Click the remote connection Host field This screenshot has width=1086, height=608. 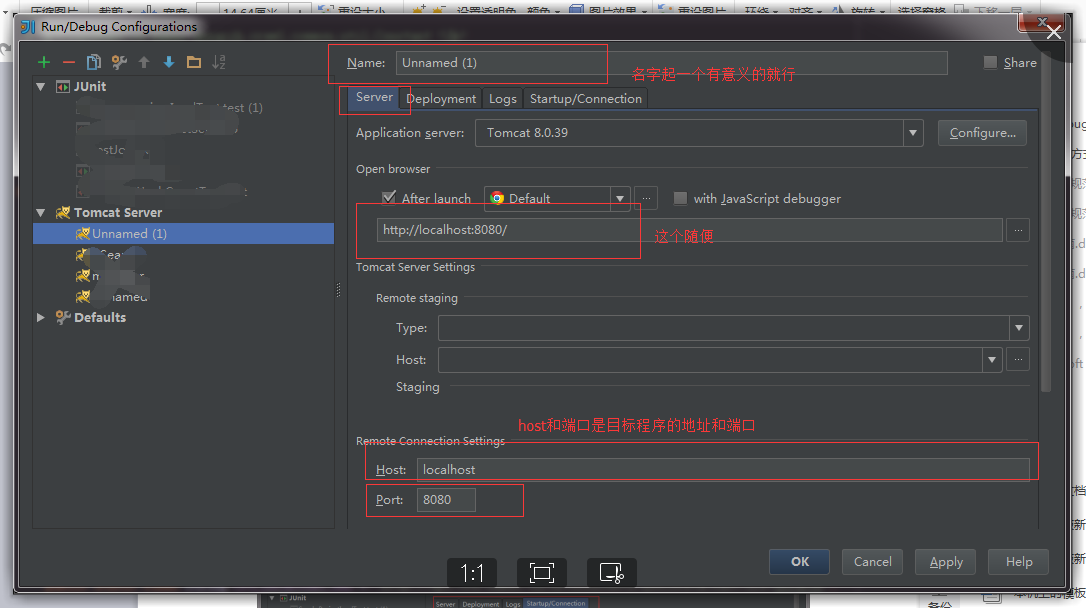(x=723, y=470)
